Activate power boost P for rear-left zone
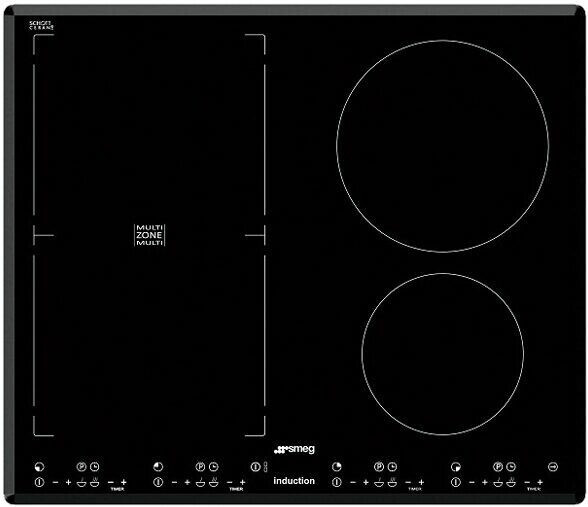The image size is (588, 507). 200,466
